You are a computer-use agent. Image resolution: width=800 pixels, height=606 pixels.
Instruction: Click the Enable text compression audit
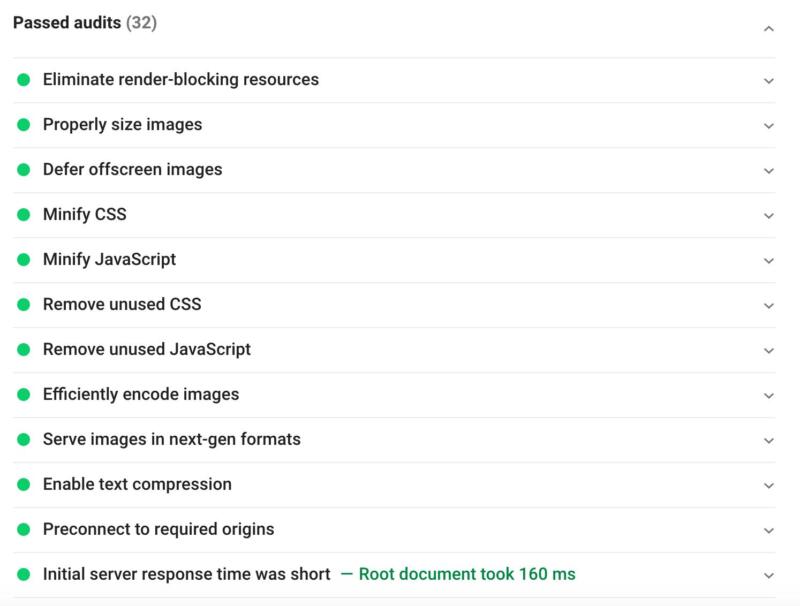[137, 484]
